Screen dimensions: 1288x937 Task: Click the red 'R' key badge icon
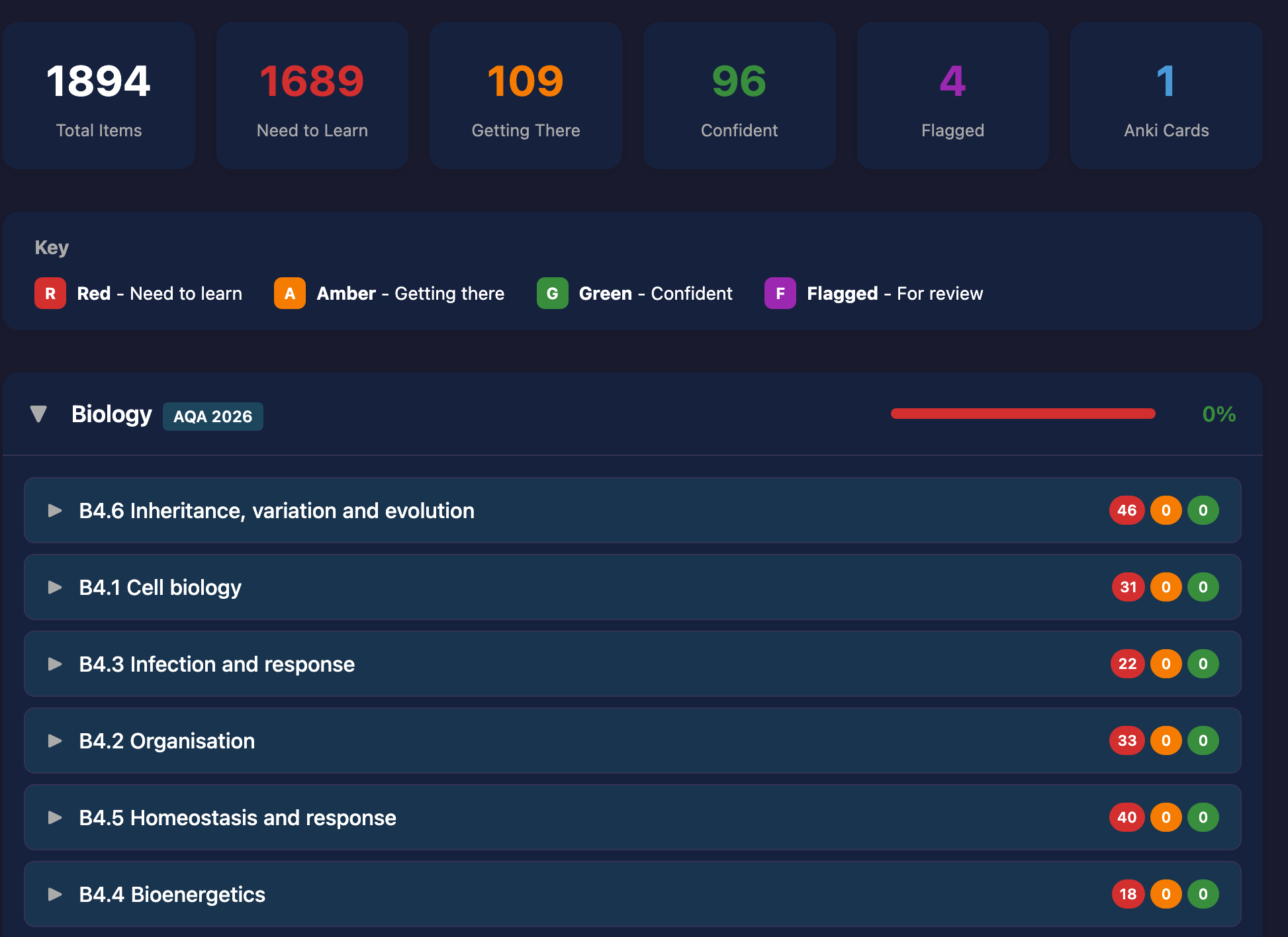50,293
